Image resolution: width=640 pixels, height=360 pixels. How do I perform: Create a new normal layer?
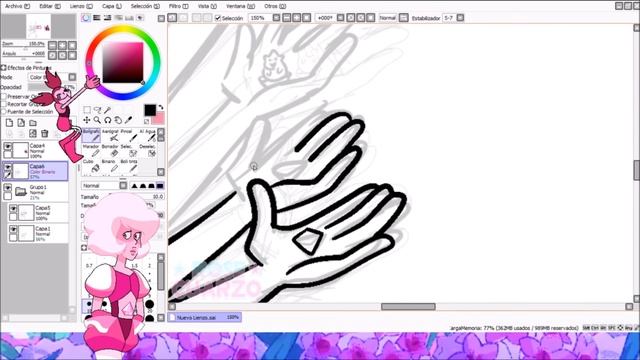click(9, 122)
